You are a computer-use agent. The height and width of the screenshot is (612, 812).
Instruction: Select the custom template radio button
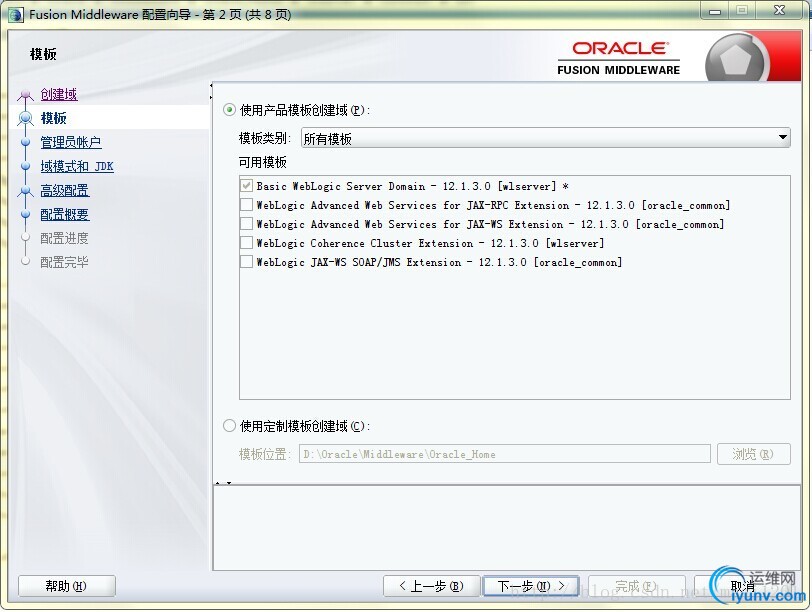click(229, 426)
